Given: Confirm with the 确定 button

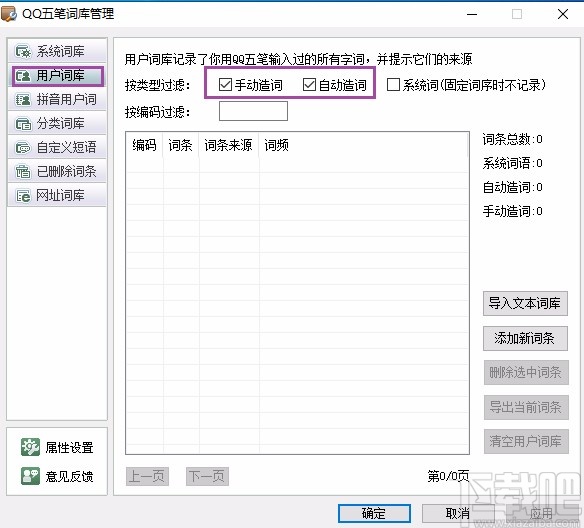Looking at the screenshot, I should tap(374, 513).
